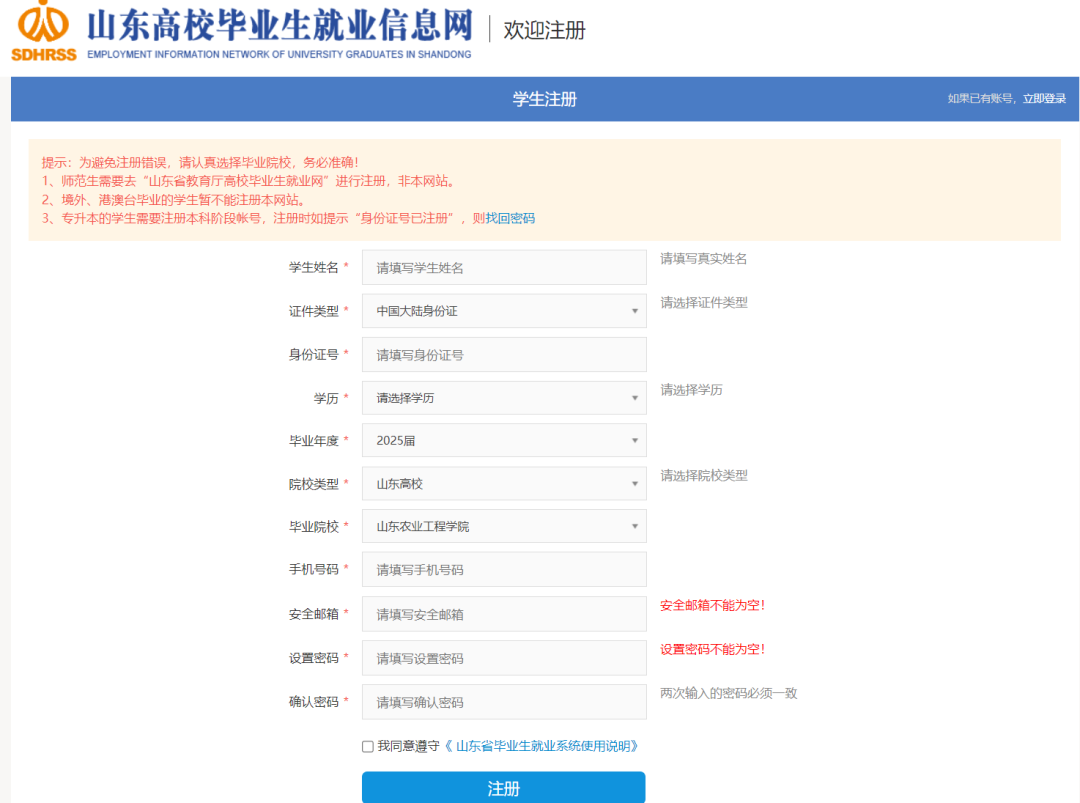
Task: Click the 手机号码 input field
Action: [x=504, y=570]
